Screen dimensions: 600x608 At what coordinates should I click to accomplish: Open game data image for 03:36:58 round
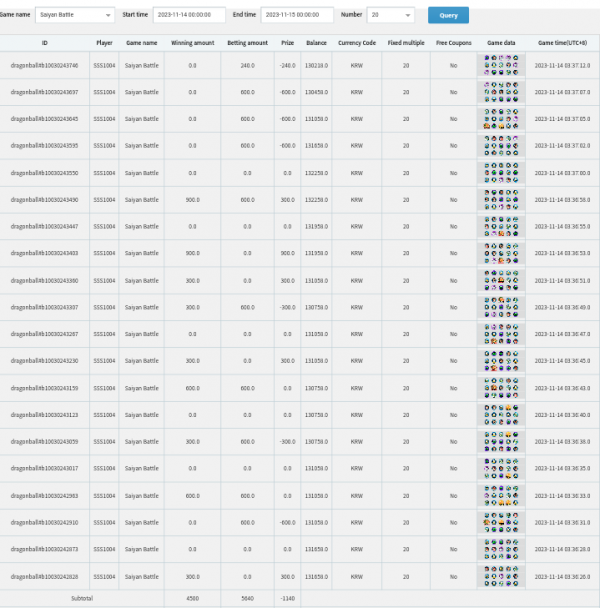click(501, 199)
